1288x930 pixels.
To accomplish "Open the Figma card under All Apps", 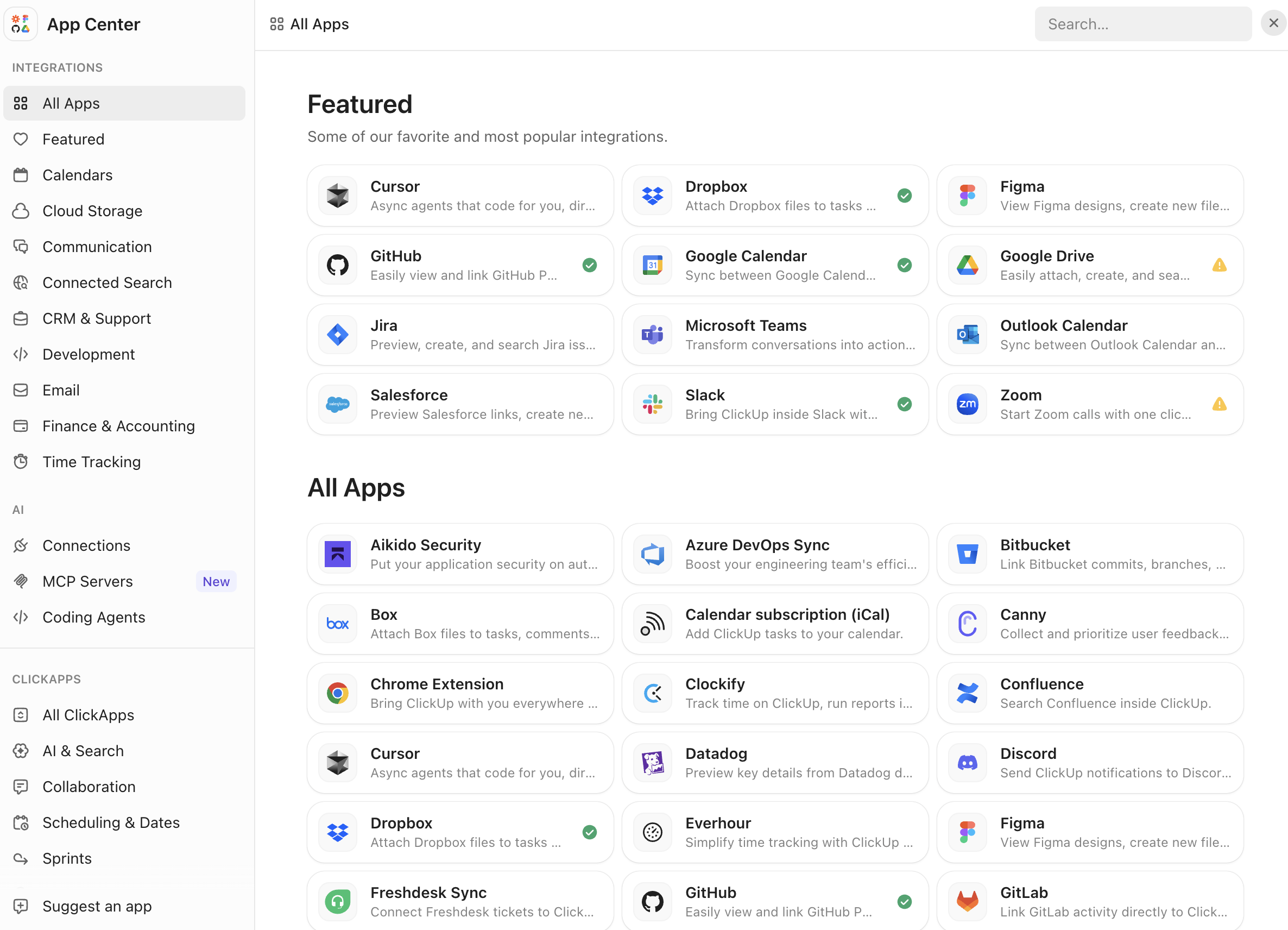I will pyautogui.click(x=1090, y=832).
